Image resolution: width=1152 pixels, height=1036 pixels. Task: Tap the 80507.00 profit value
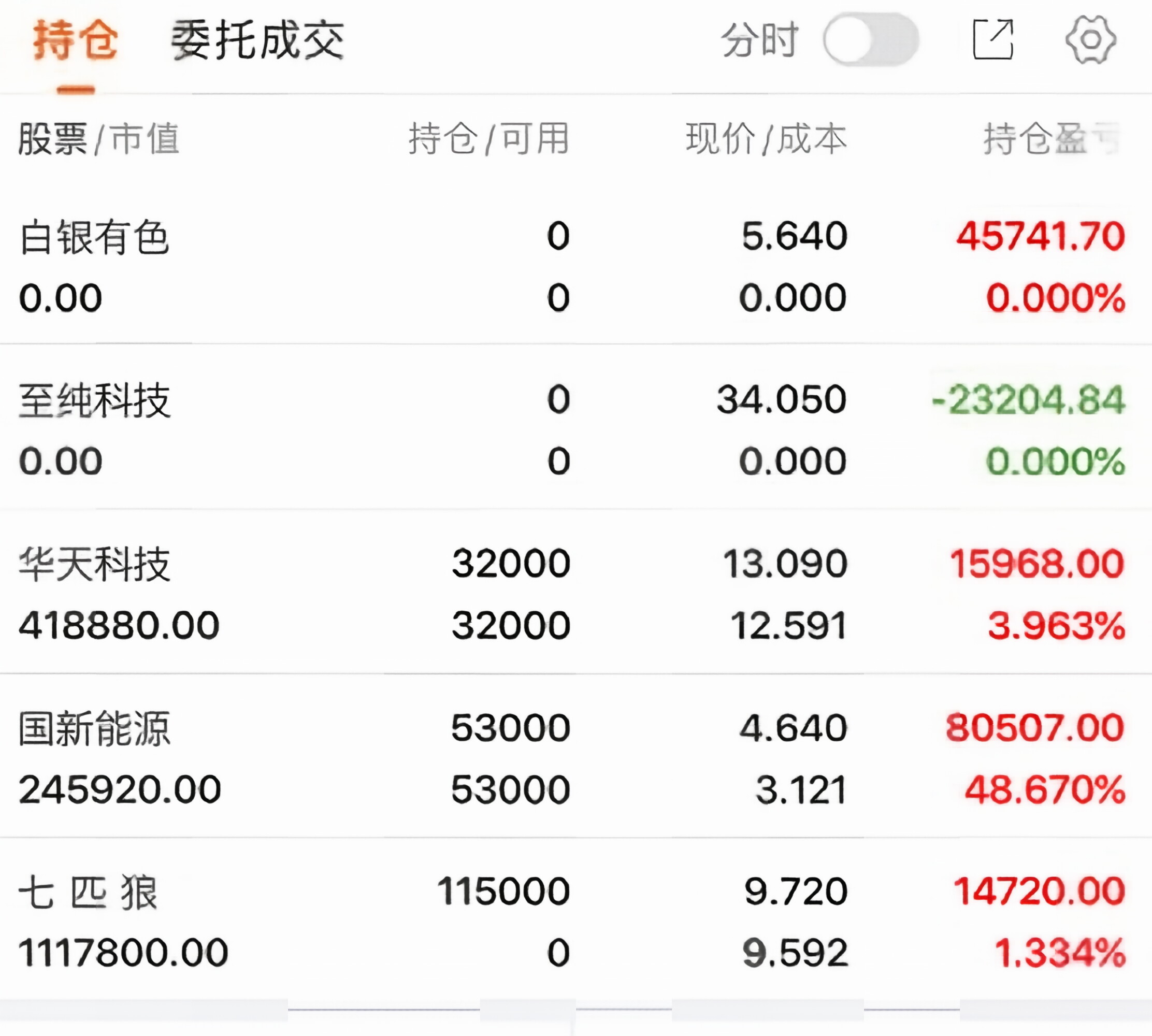(x=1035, y=727)
